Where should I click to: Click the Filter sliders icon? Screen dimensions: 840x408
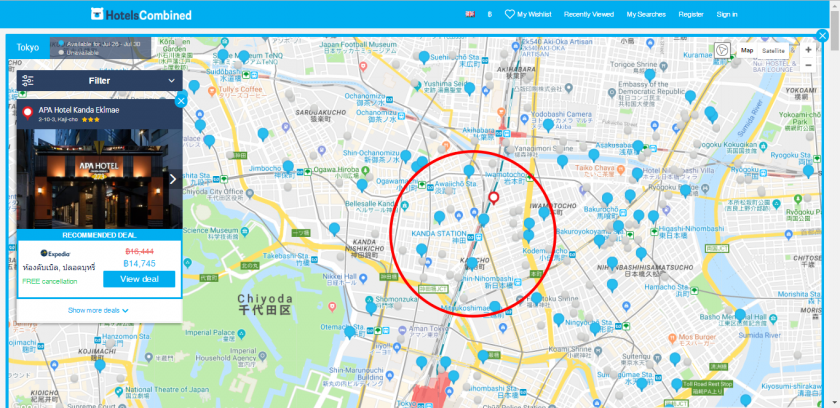point(27,81)
